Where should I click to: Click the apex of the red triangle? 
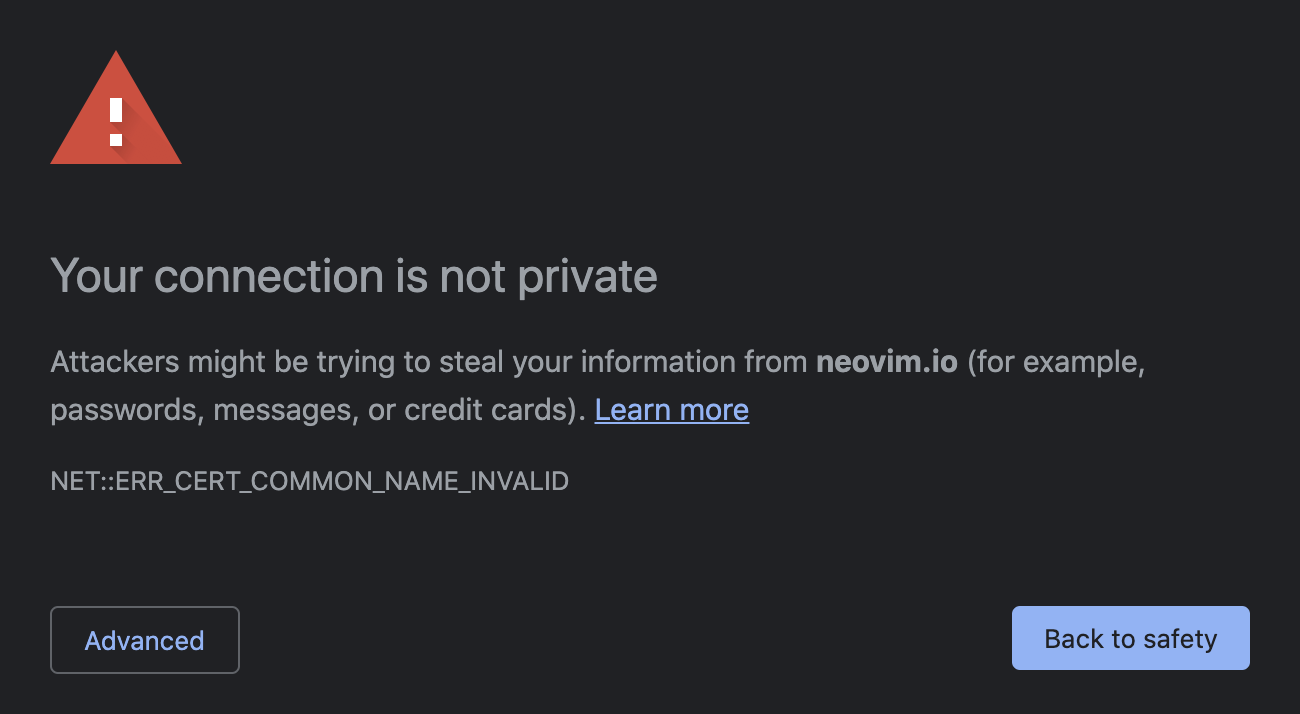pyautogui.click(x=115, y=55)
